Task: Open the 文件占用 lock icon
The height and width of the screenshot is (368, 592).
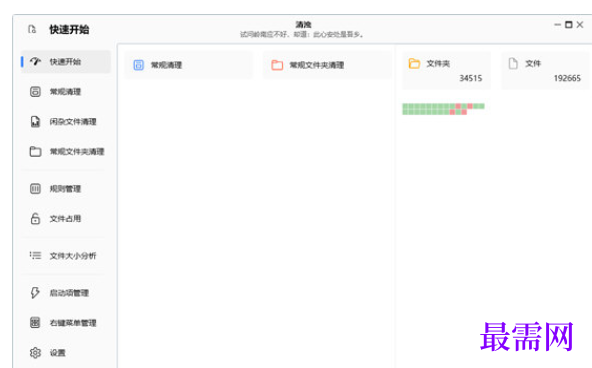Action: (x=35, y=219)
